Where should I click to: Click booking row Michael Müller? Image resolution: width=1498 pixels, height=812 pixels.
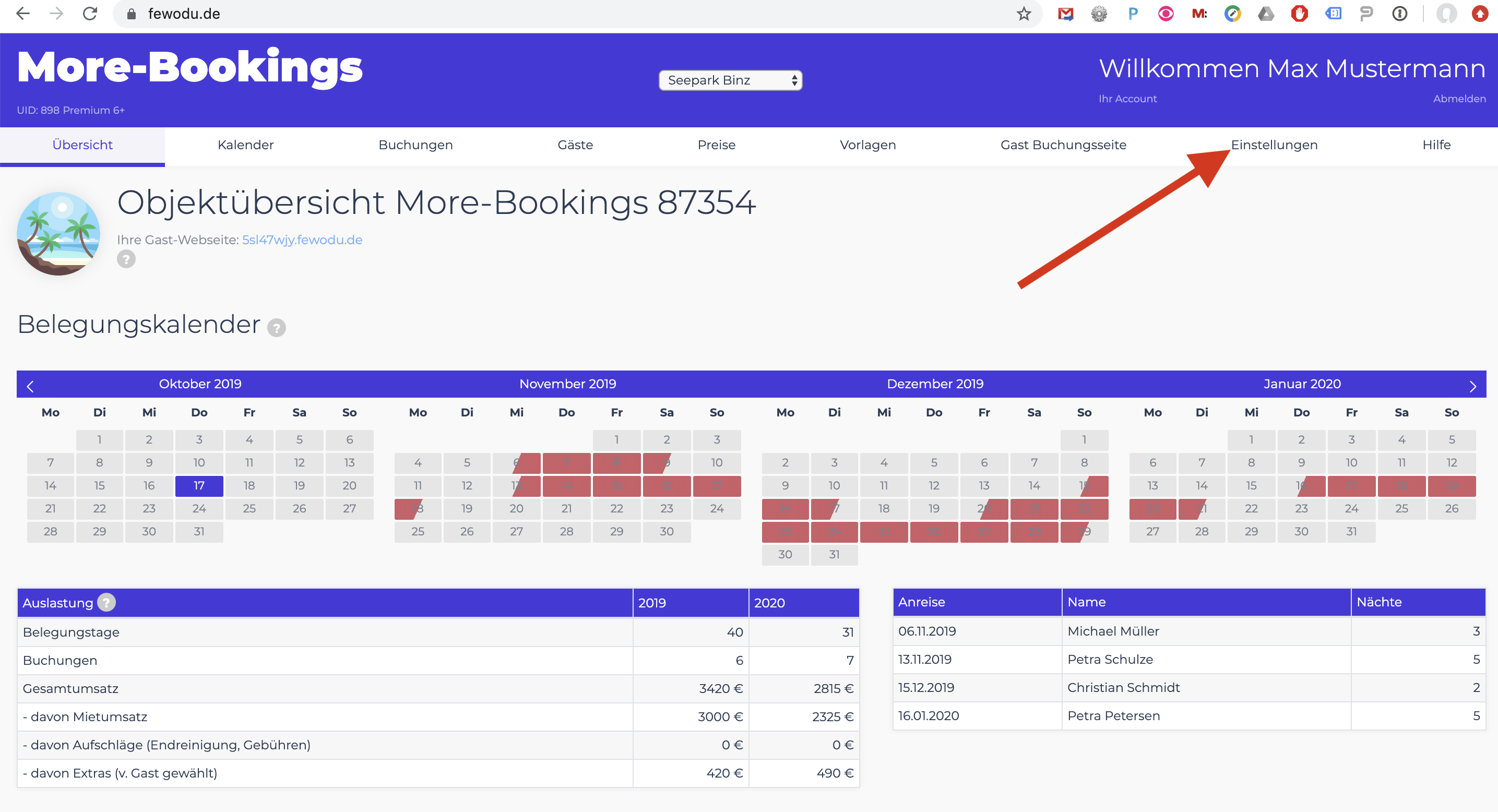pos(1188,630)
